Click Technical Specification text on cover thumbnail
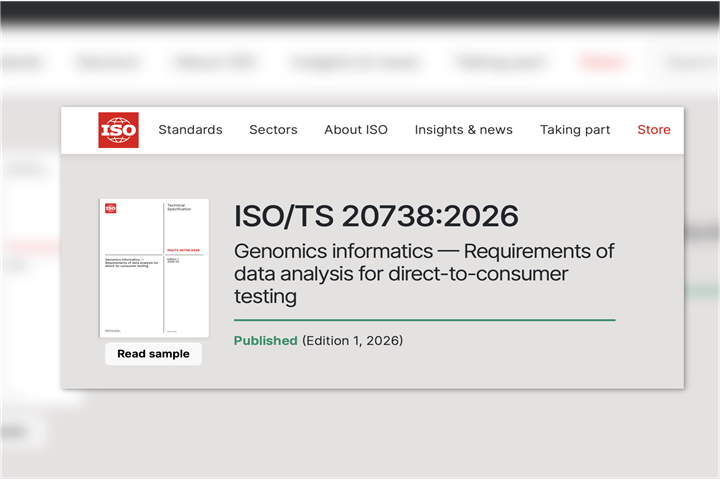The image size is (720, 480). coord(177,210)
